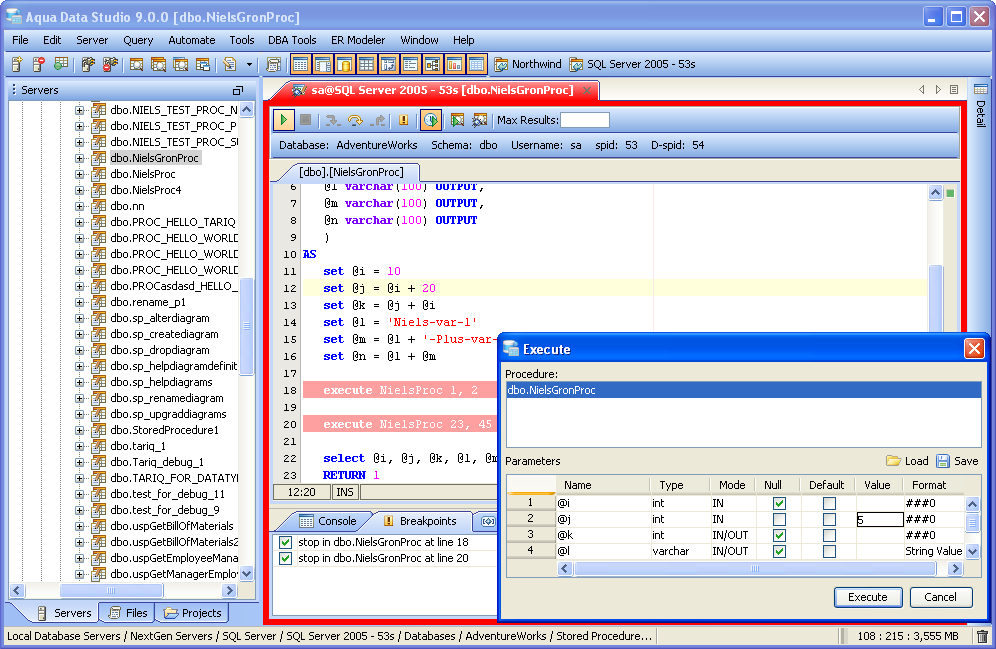Screen dimensions: 996x649
Task: Open the DBA Tools menu
Action: (292, 40)
